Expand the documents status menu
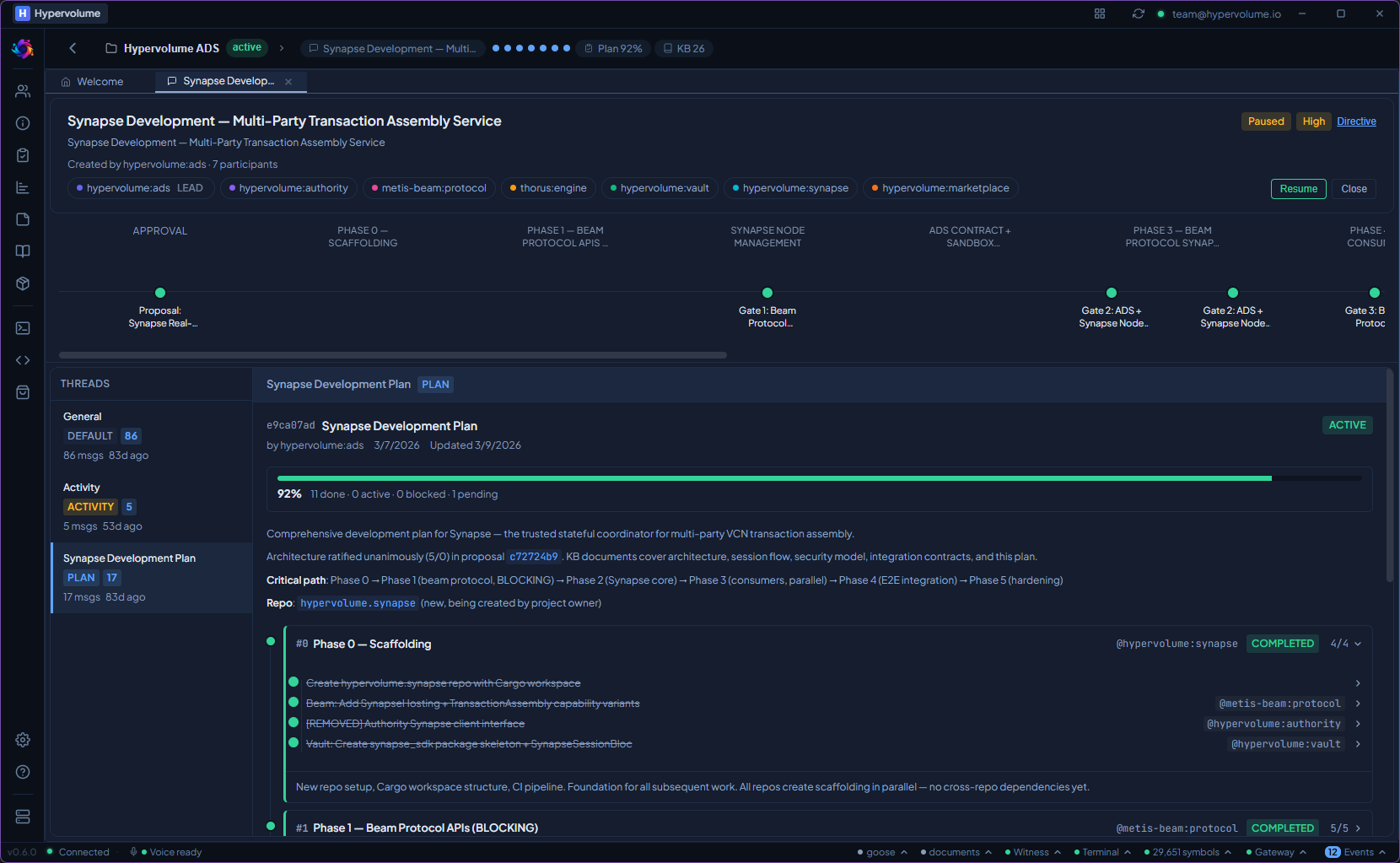The width and height of the screenshot is (1400, 863). (956, 852)
